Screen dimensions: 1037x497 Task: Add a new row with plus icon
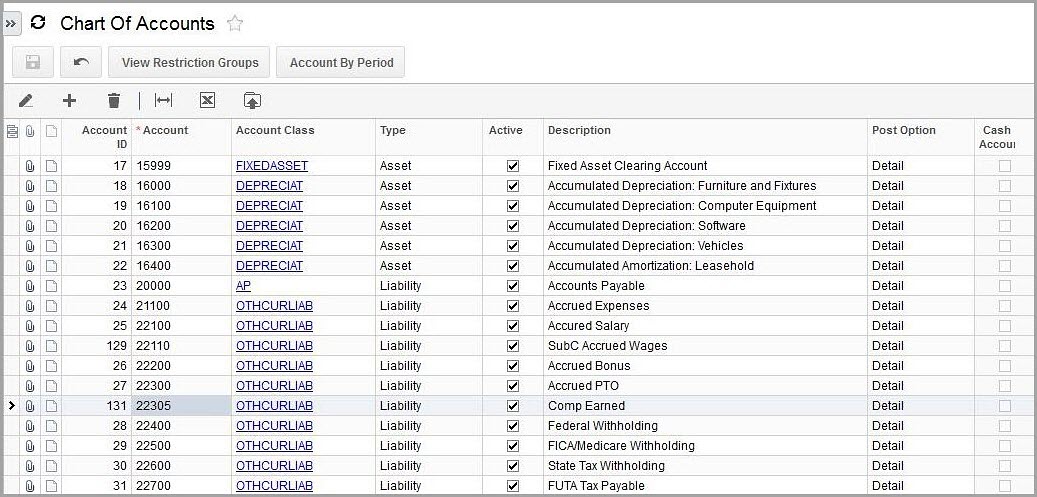(69, 100)
